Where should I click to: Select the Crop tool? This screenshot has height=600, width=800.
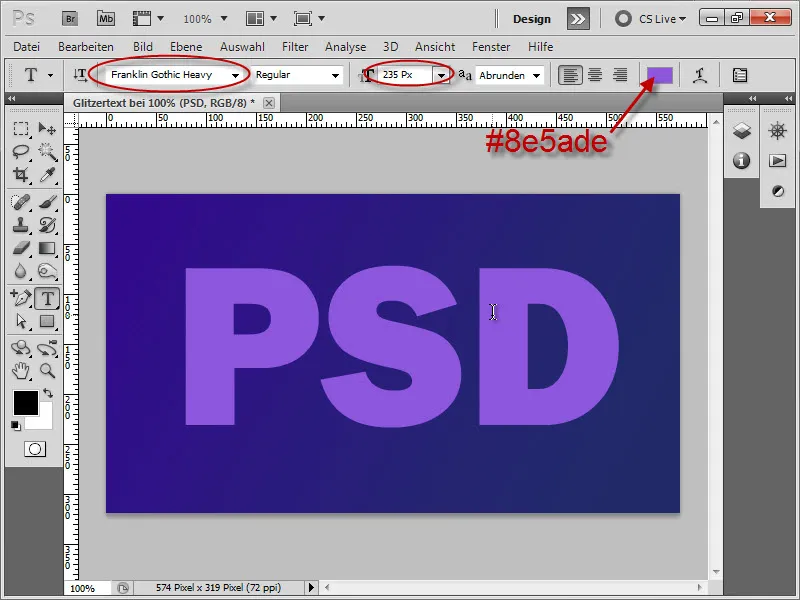[x=21, y=175]
